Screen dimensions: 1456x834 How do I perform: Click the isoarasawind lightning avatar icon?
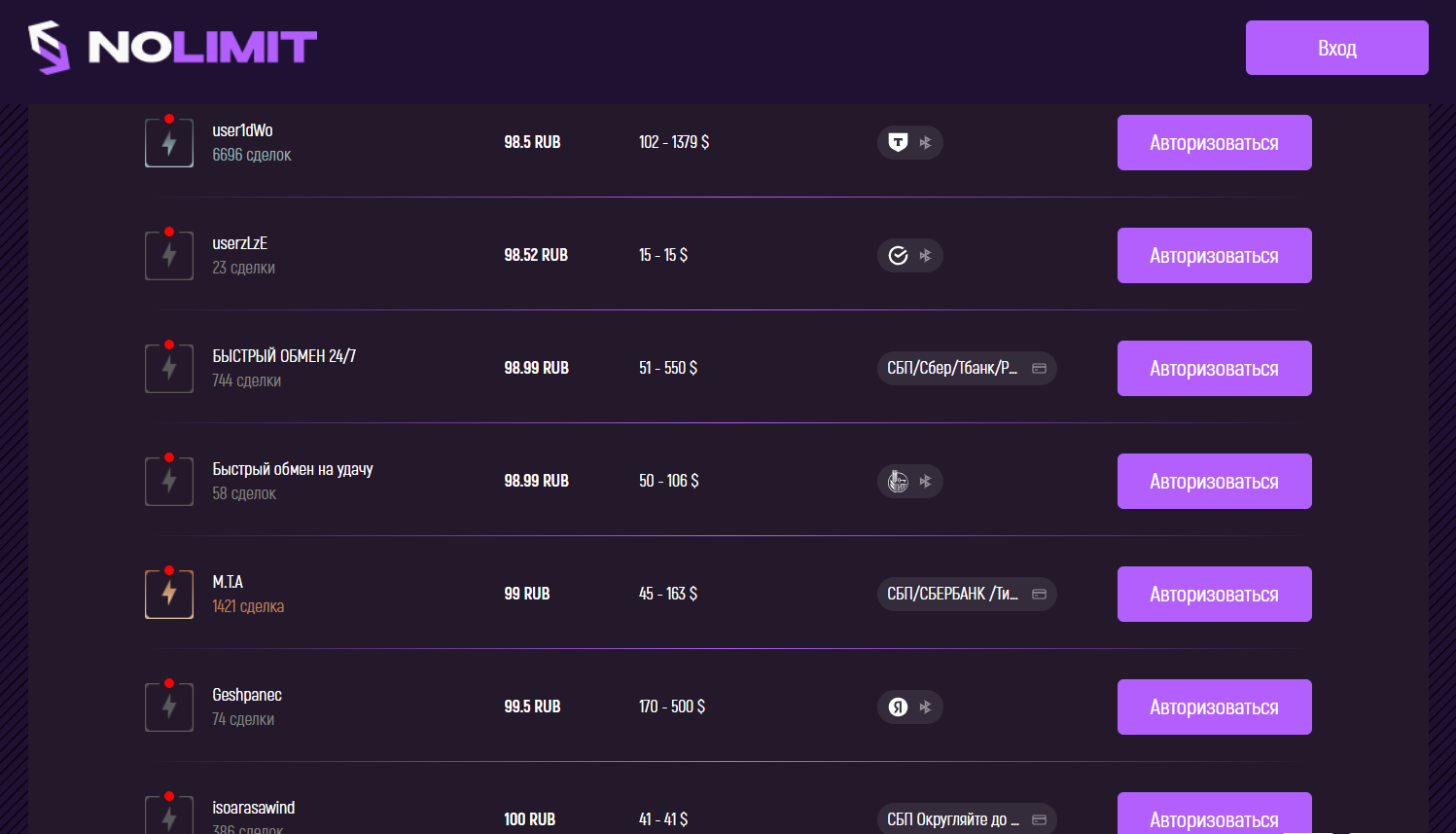coord(169,816)
